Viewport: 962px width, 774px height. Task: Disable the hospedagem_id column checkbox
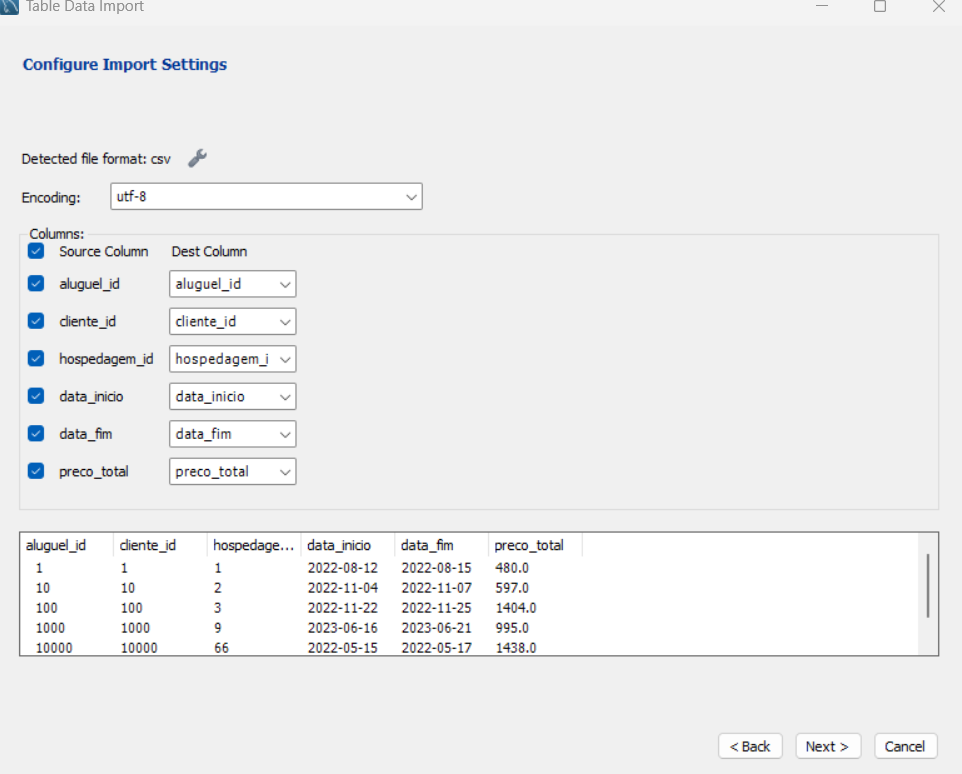point(36,358)
